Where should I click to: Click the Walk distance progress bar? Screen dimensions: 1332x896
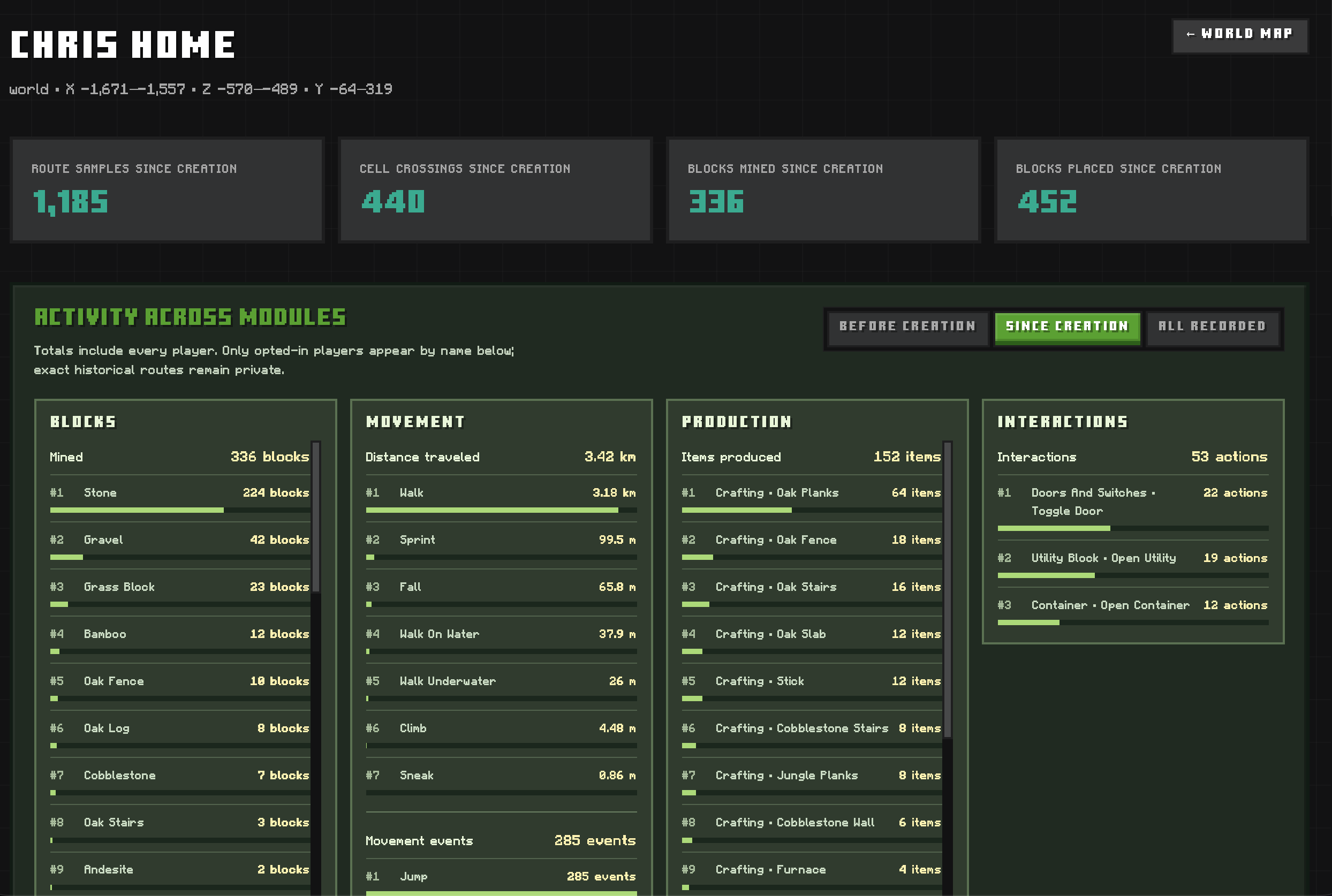501,510
